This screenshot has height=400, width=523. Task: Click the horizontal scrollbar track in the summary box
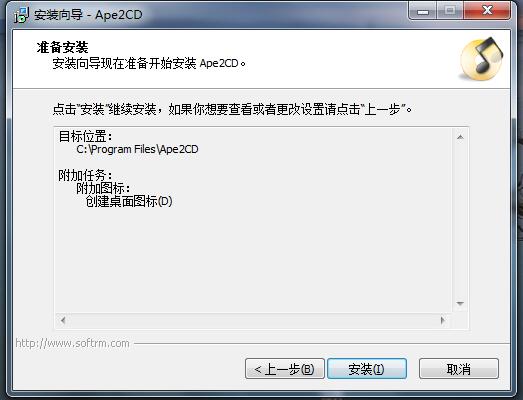click(x=252, y=320)
